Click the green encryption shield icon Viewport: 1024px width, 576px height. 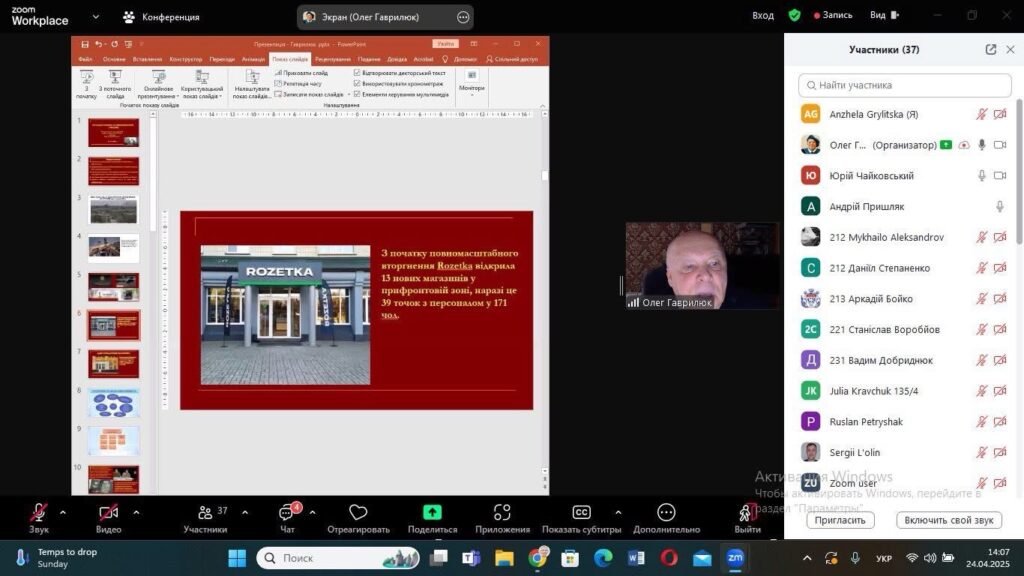pyautogui.click(x=794, y=16)
